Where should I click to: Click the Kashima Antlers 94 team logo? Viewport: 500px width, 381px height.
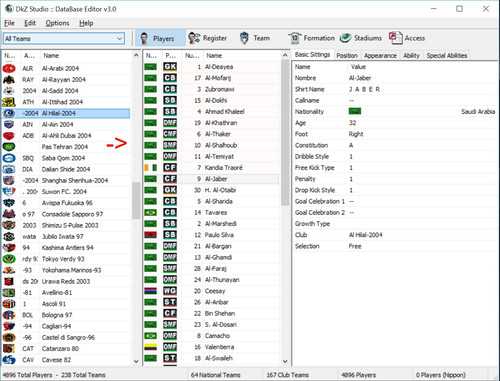(9, 248)
